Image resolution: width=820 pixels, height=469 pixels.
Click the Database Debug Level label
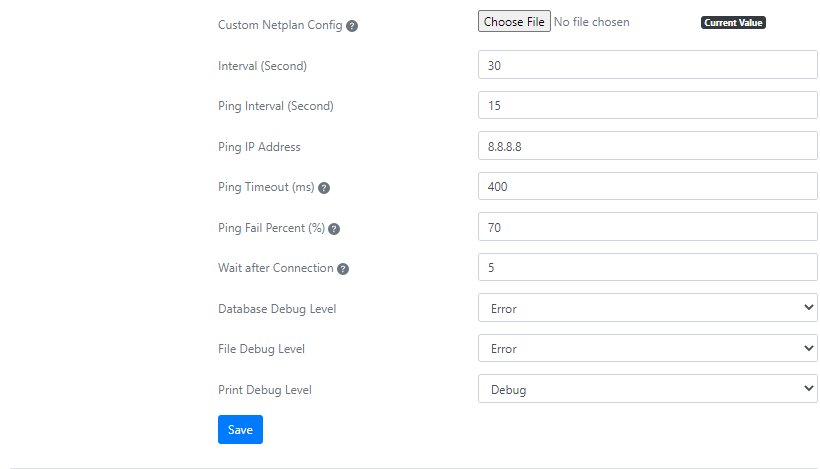277,309
